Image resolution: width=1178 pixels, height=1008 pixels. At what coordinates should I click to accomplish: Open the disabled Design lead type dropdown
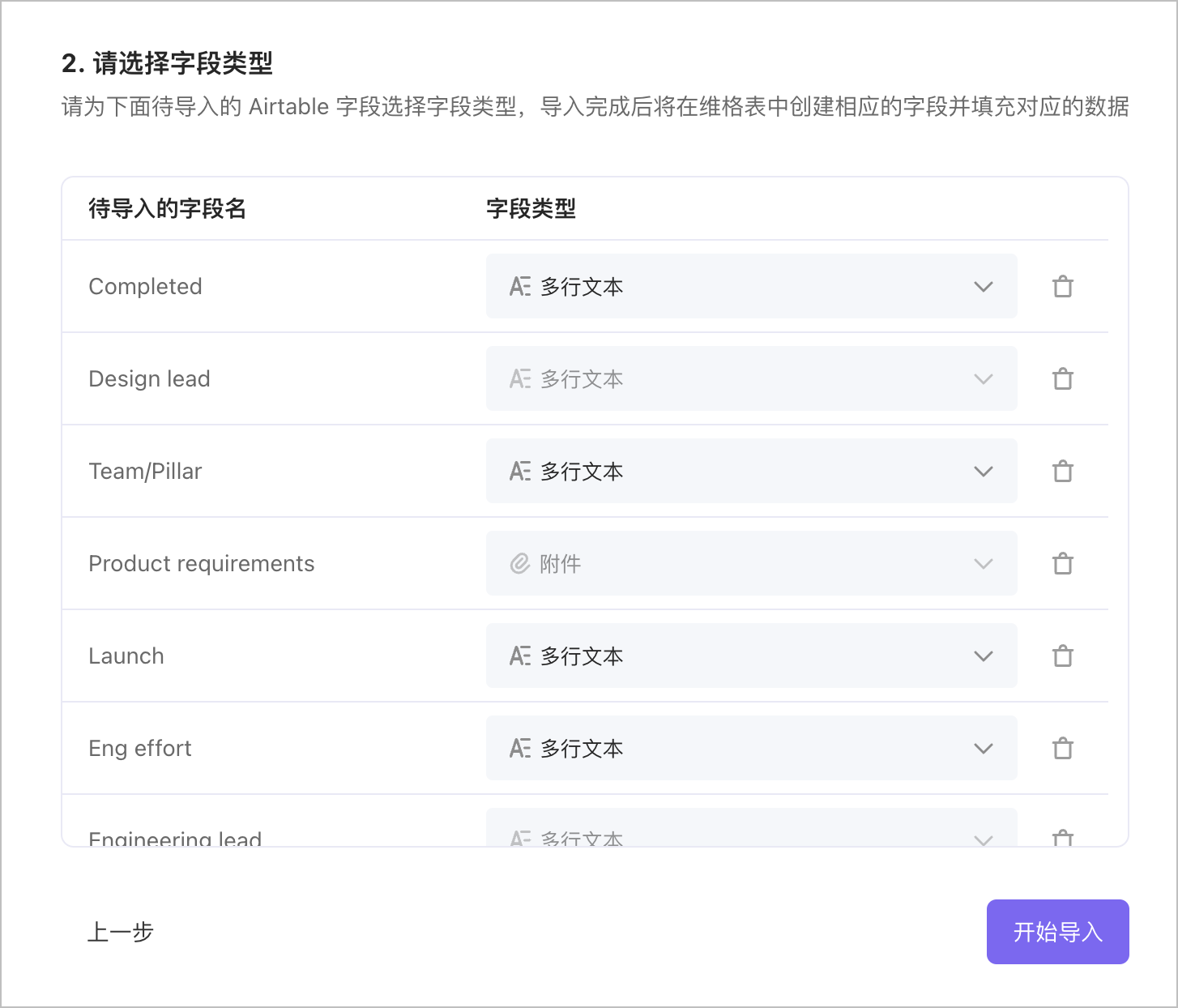tap(983, 378)
